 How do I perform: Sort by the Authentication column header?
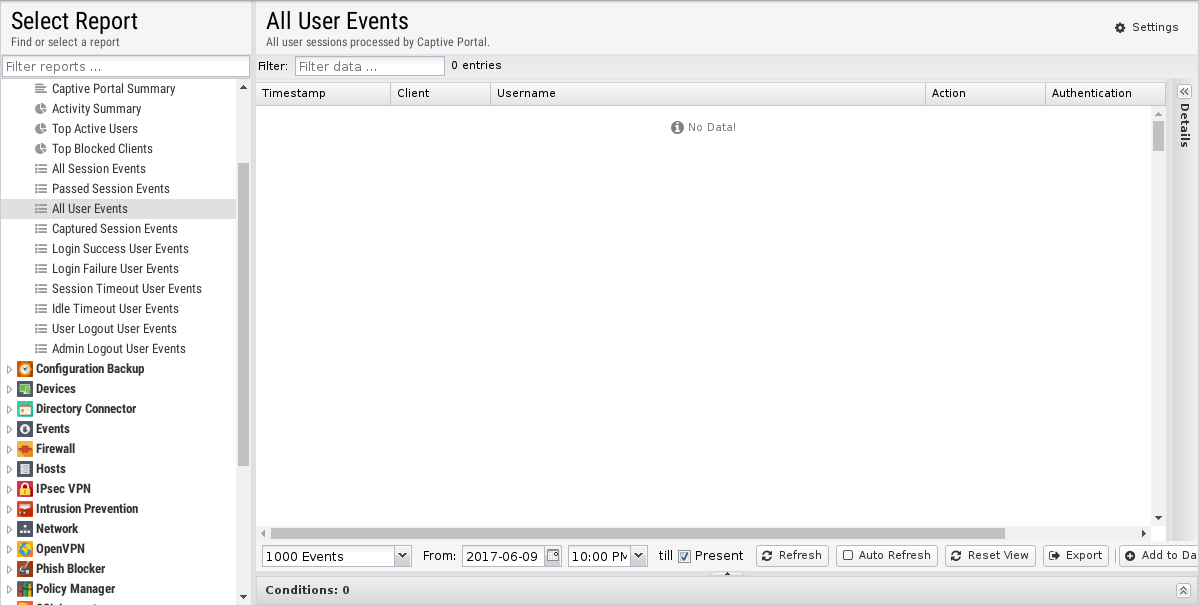point(1106,93)
